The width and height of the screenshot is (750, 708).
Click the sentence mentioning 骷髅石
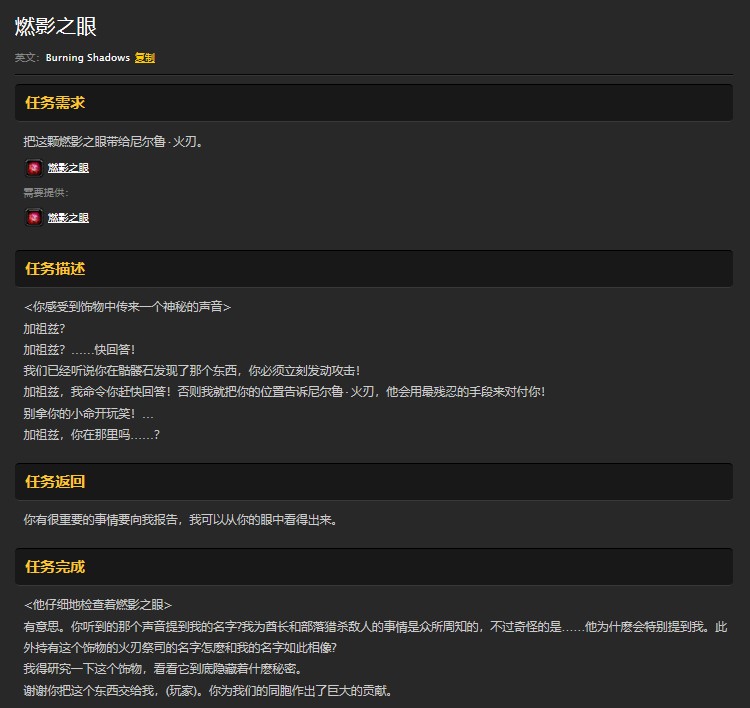tap(191, 371)
